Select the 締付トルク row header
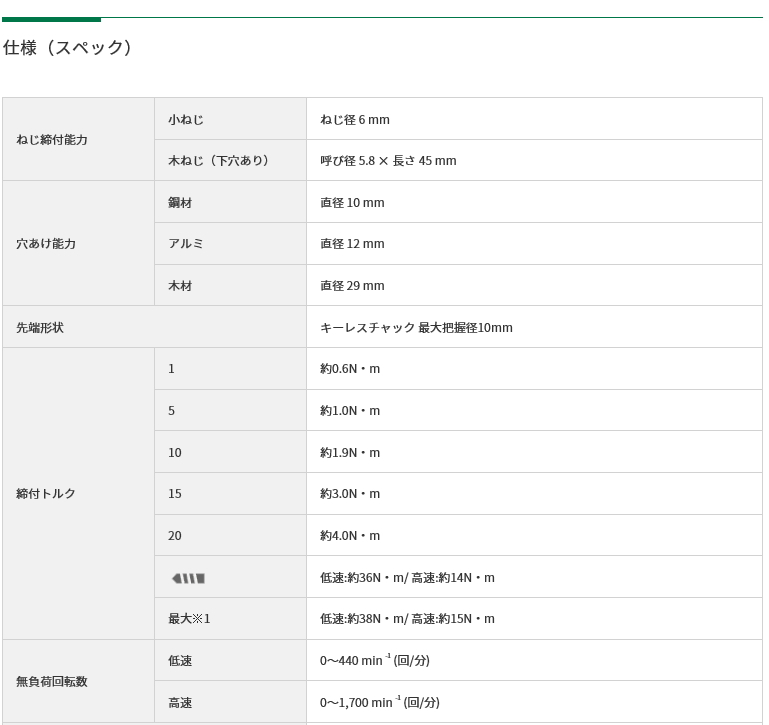Image resolution: width=769 pixels, height=725 pixels. coord(46,494)
